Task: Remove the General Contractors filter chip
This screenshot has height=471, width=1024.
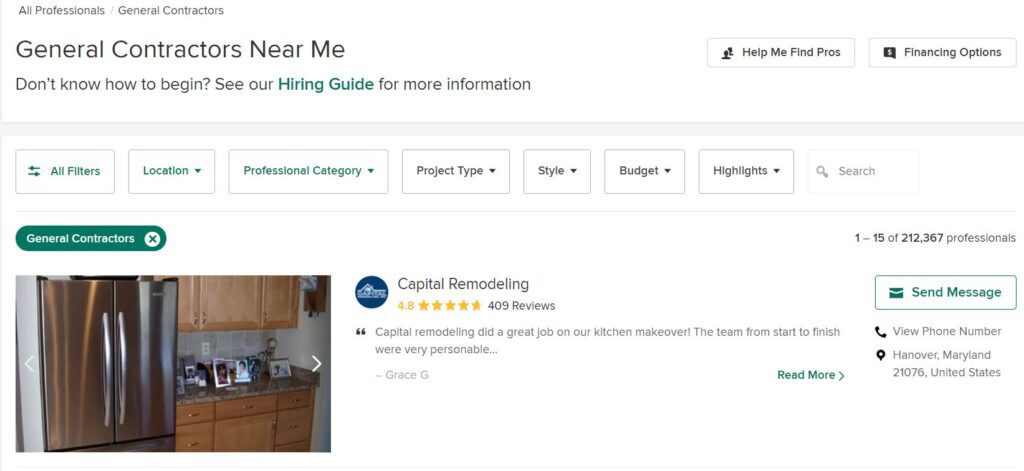Action: pos(152,238)
